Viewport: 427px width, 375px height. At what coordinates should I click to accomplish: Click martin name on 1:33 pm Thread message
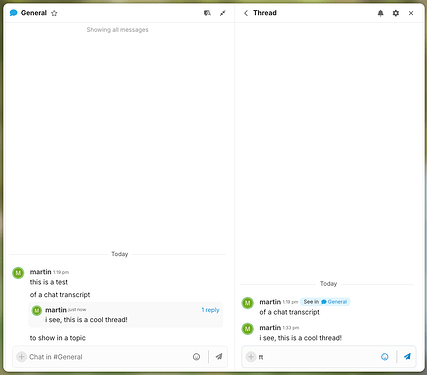[270, 328]
